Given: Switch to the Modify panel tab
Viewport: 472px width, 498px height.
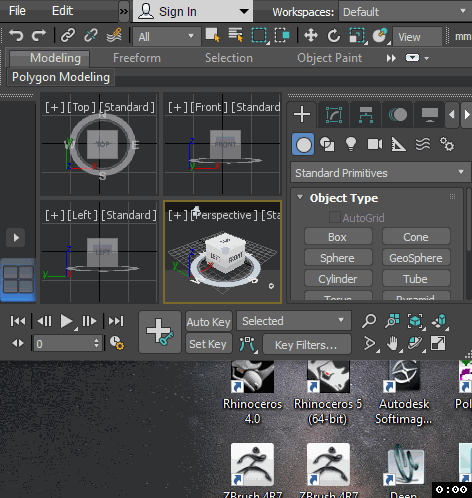Looking at the screenshot, I should 334,115.
